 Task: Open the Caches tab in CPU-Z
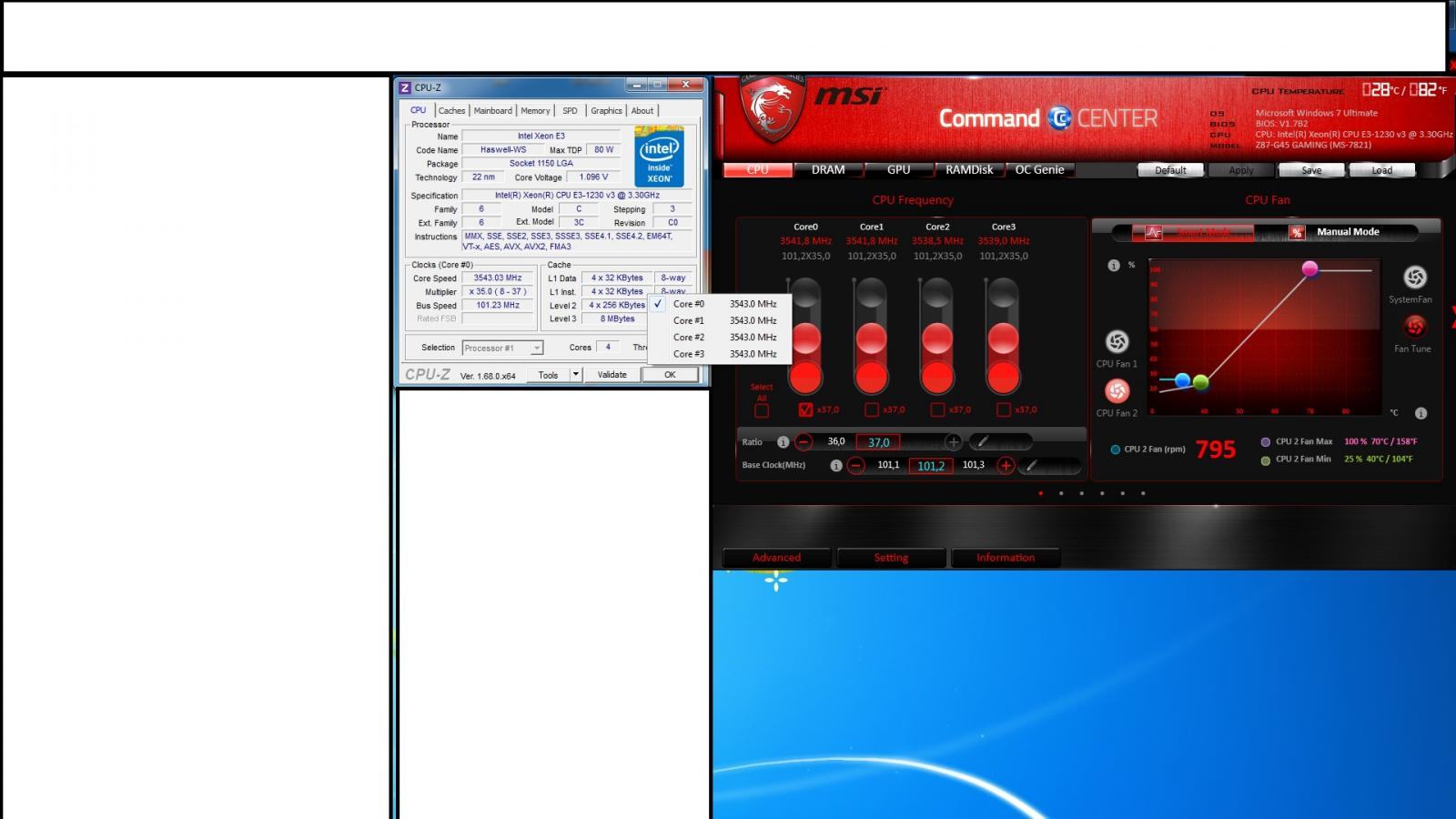pyautogui.click(x=451, y=111)
